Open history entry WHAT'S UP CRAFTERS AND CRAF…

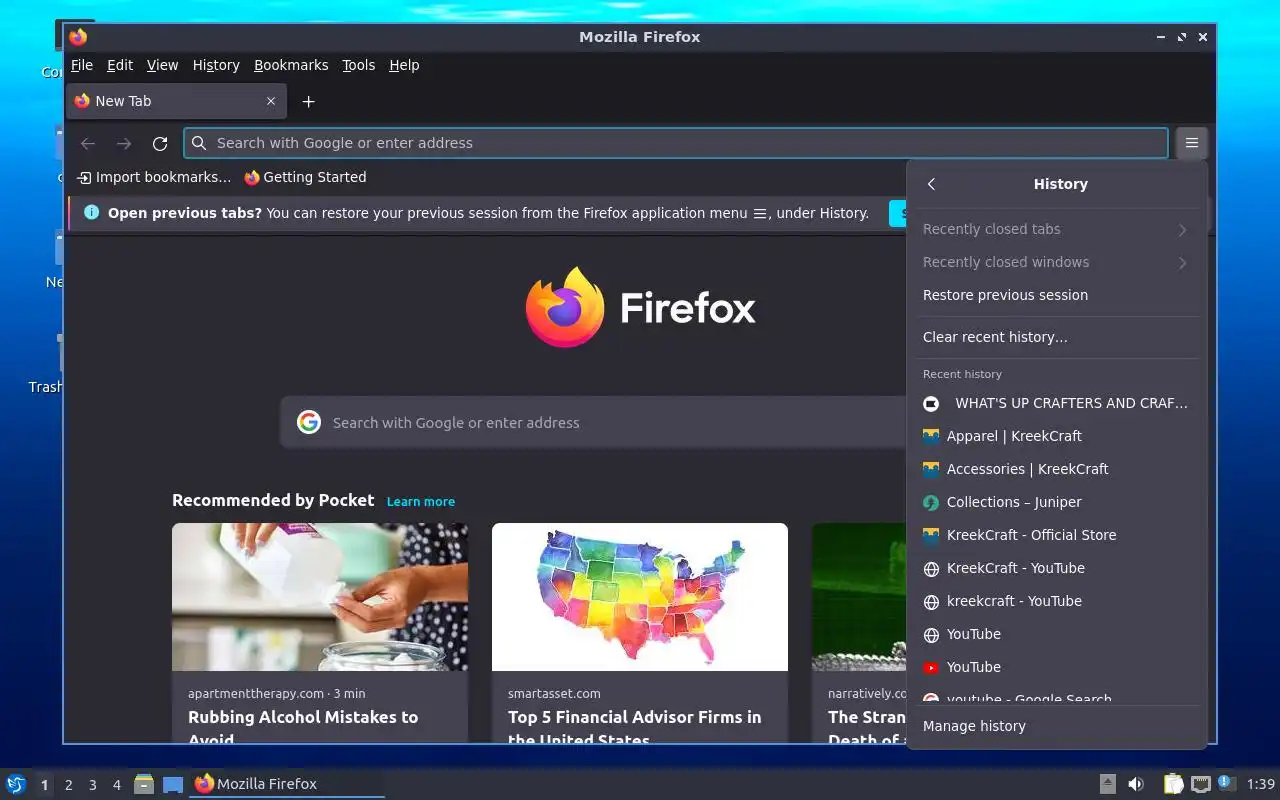1057,403
